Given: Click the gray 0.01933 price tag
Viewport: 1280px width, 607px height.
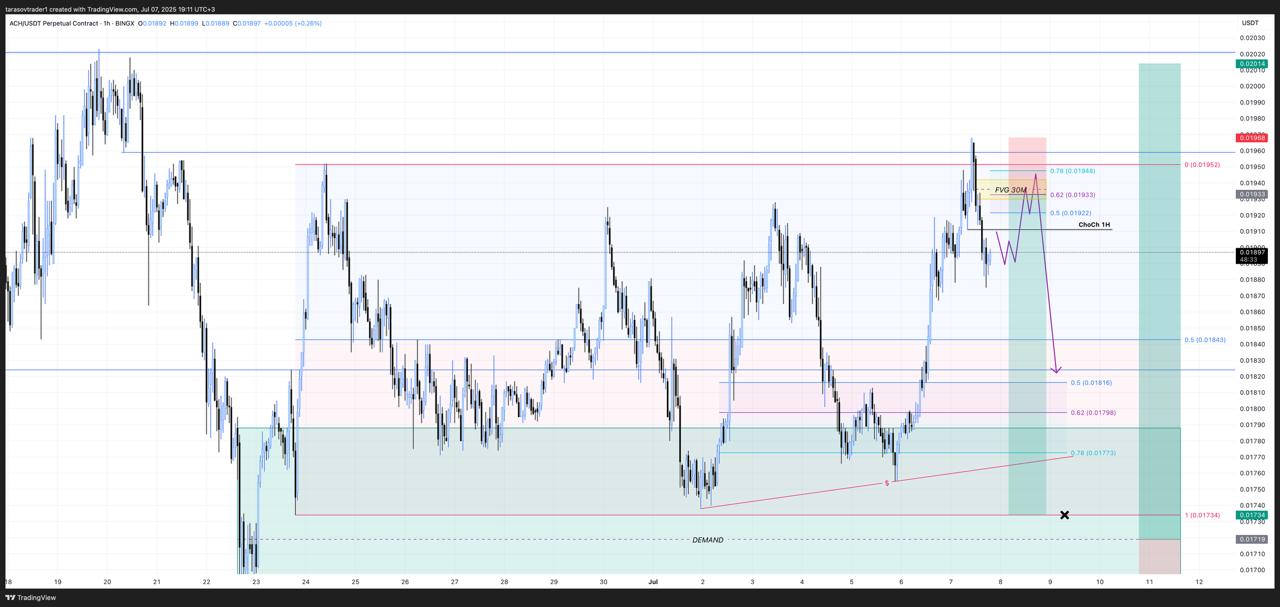Looking at the screenshot, I should pyautogui.click(x=1253, y=194).
